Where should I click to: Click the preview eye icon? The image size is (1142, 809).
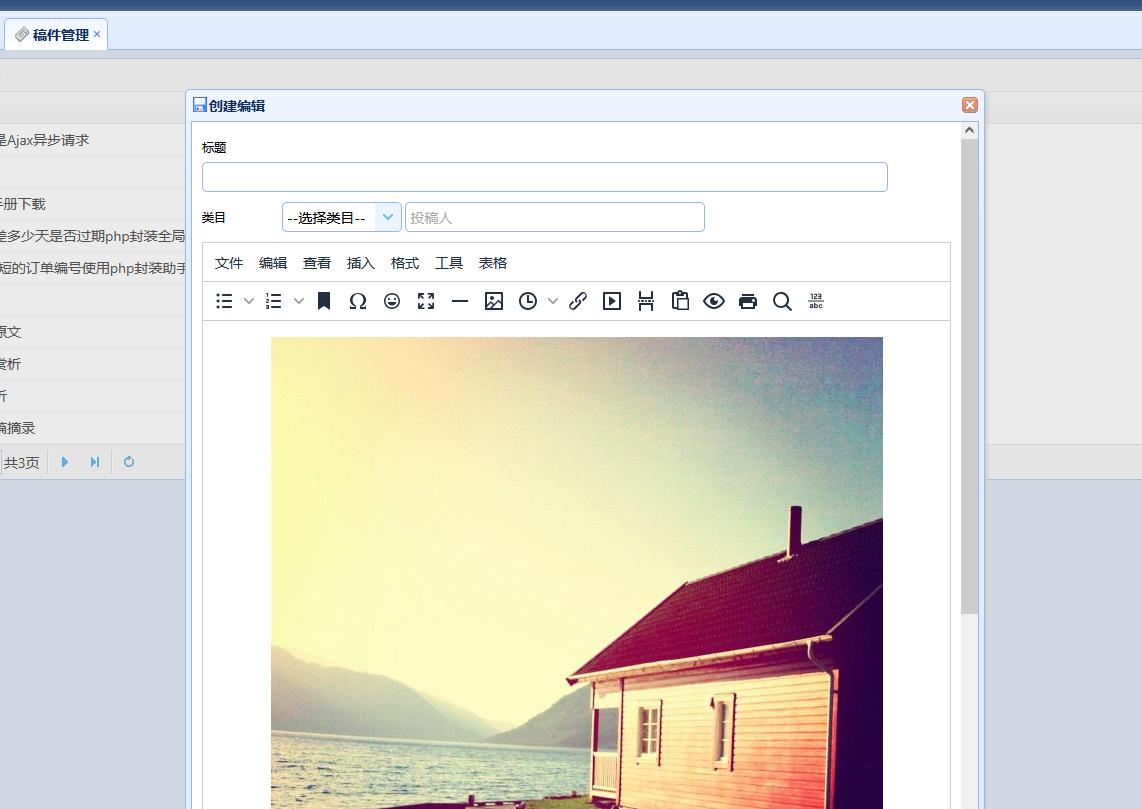714,301
